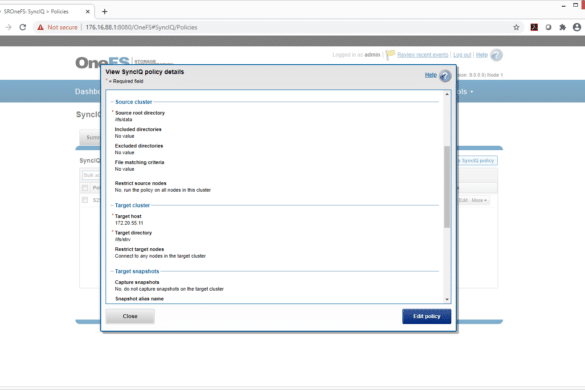
Task: Open the Help link in the dialog header
Action: 431,75
